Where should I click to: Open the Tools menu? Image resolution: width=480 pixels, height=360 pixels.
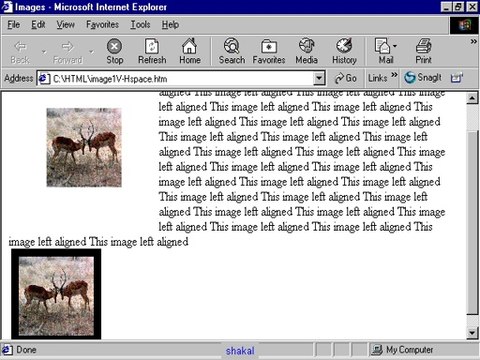(140, 25)
